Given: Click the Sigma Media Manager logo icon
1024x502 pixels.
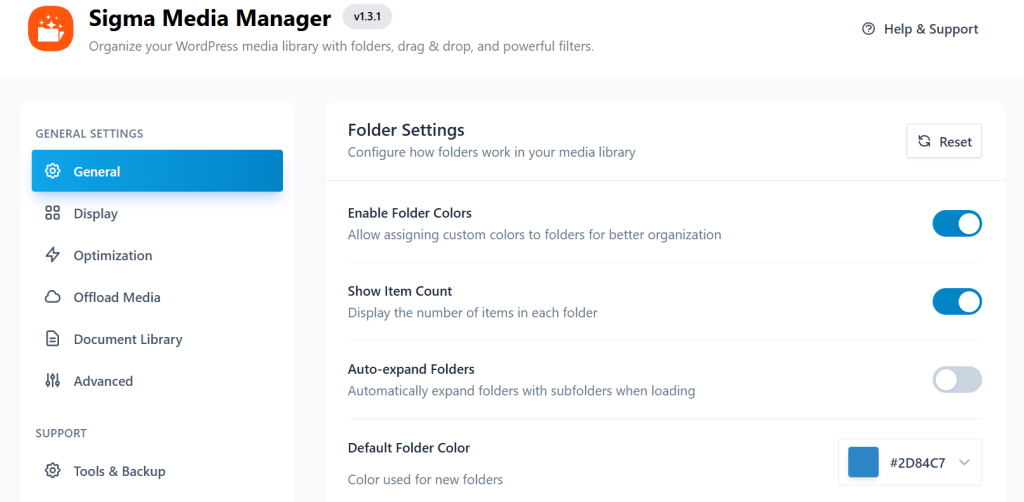Looking at the screenshot, I should 51,29.
